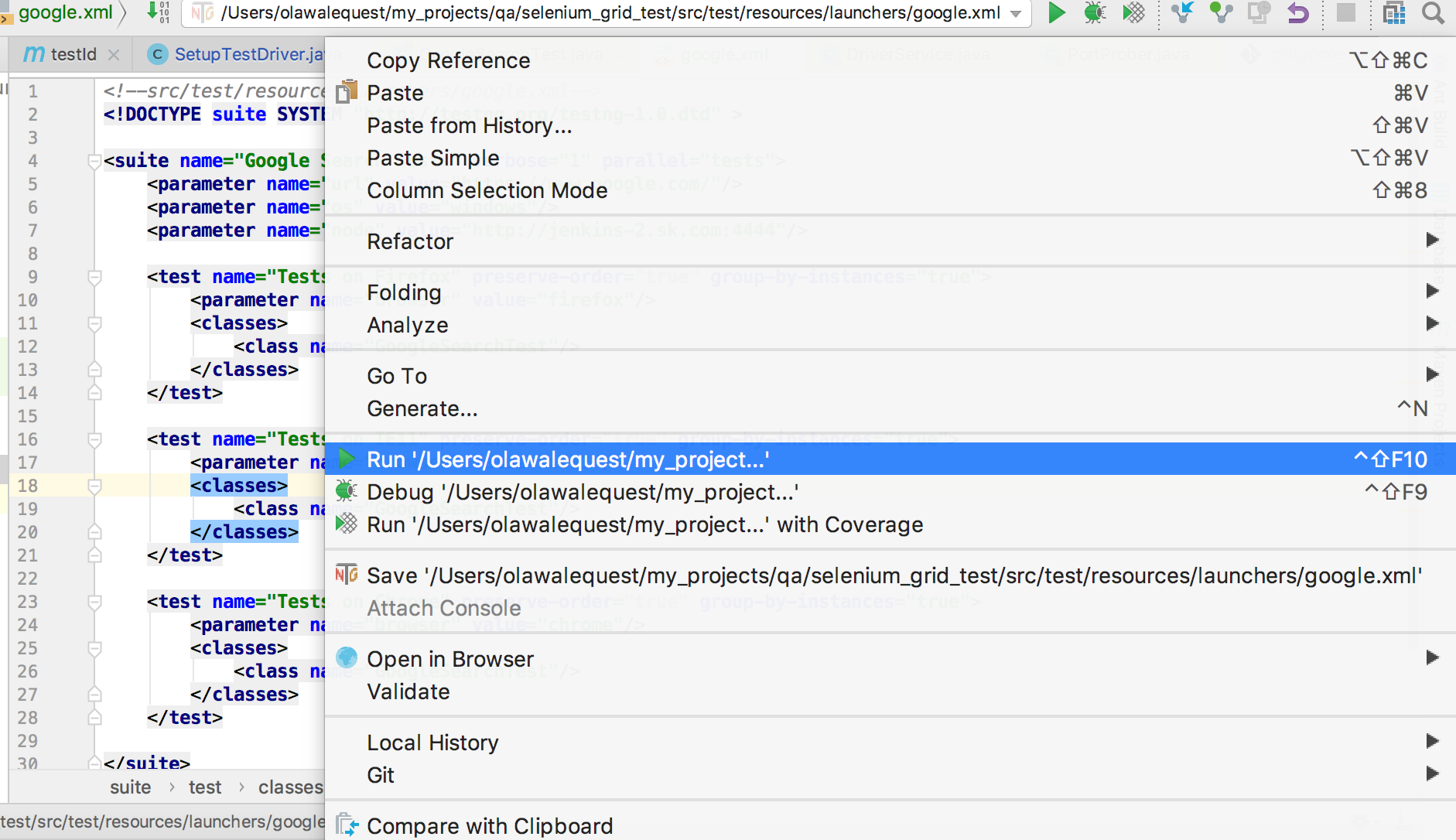This screenshot has height=840, width=1456.
Task: Close the testId editor tab
Action: click(114, 55)
